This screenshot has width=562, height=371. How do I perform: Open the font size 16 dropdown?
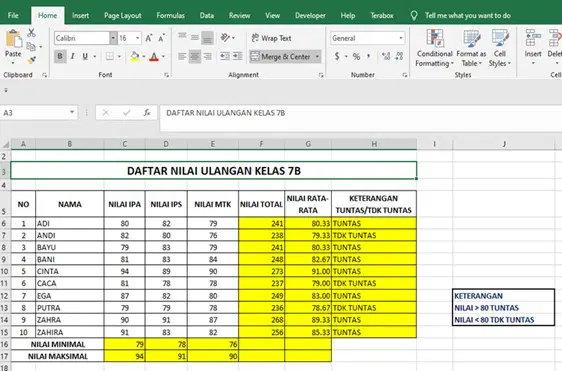(138, 38)
